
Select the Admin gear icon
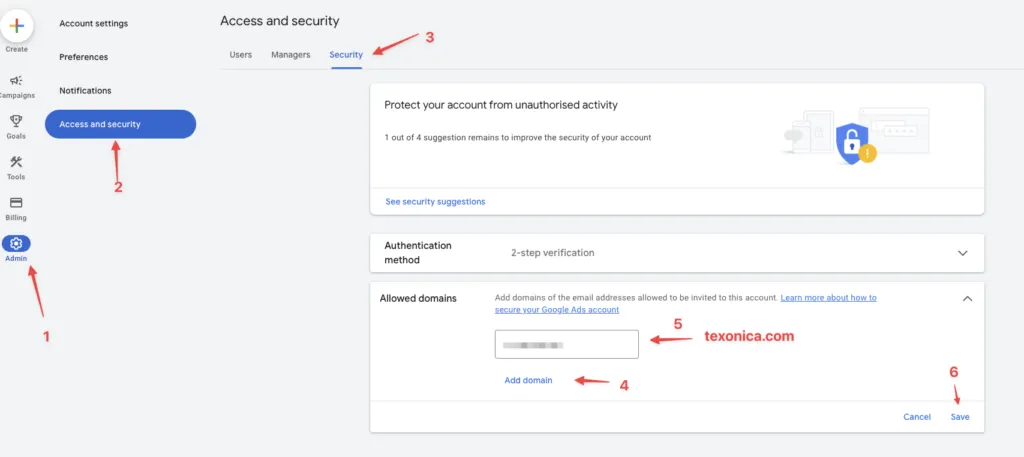point(16,244)
